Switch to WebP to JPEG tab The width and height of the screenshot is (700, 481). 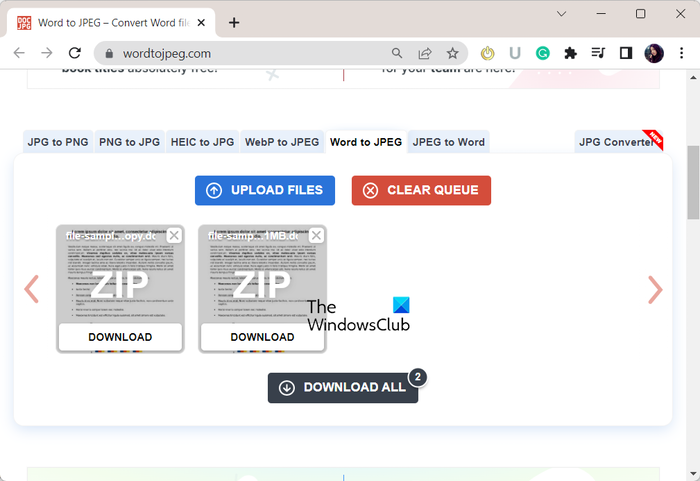pos(282,142)
